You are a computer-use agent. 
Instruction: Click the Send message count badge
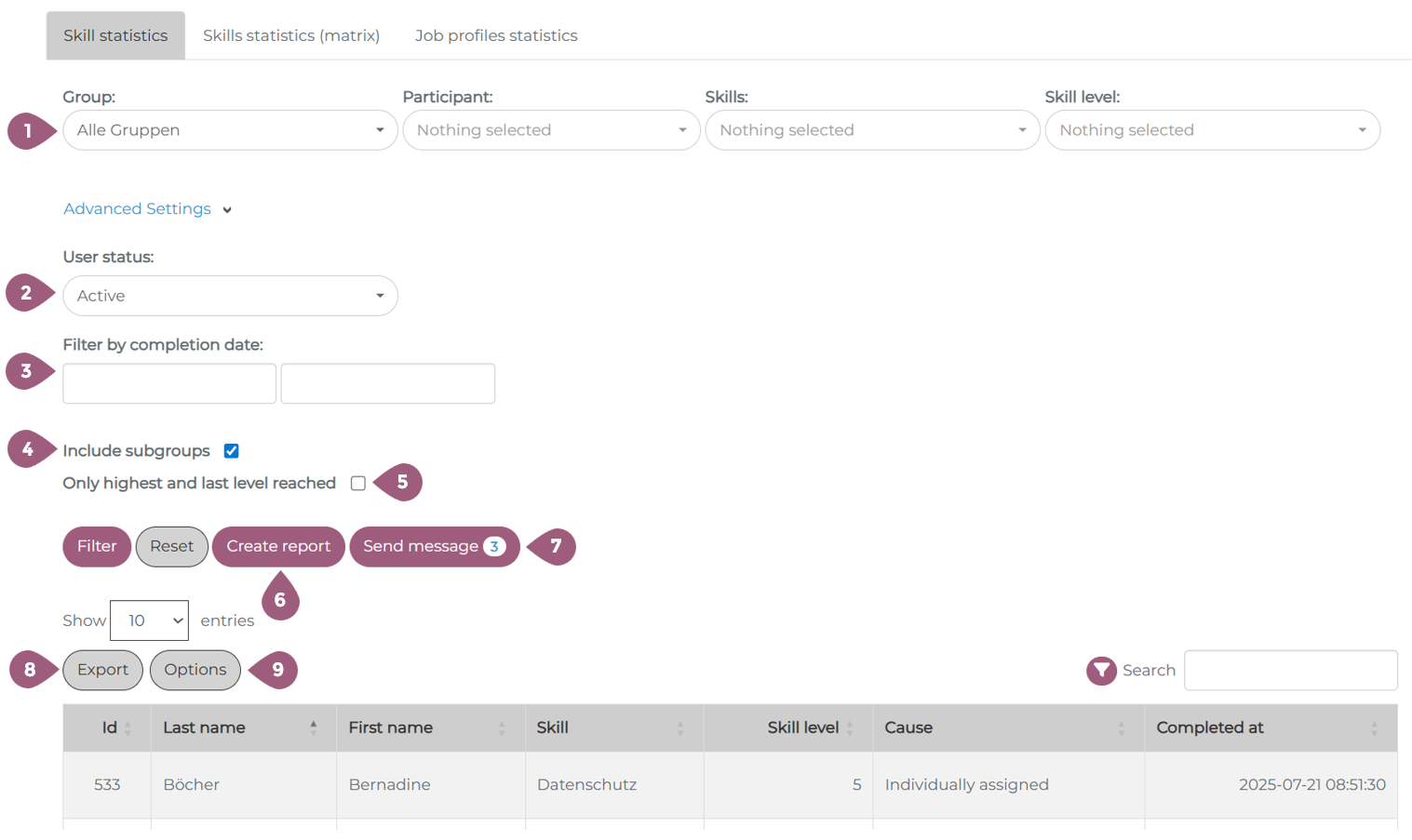click(x=494, y=547)
